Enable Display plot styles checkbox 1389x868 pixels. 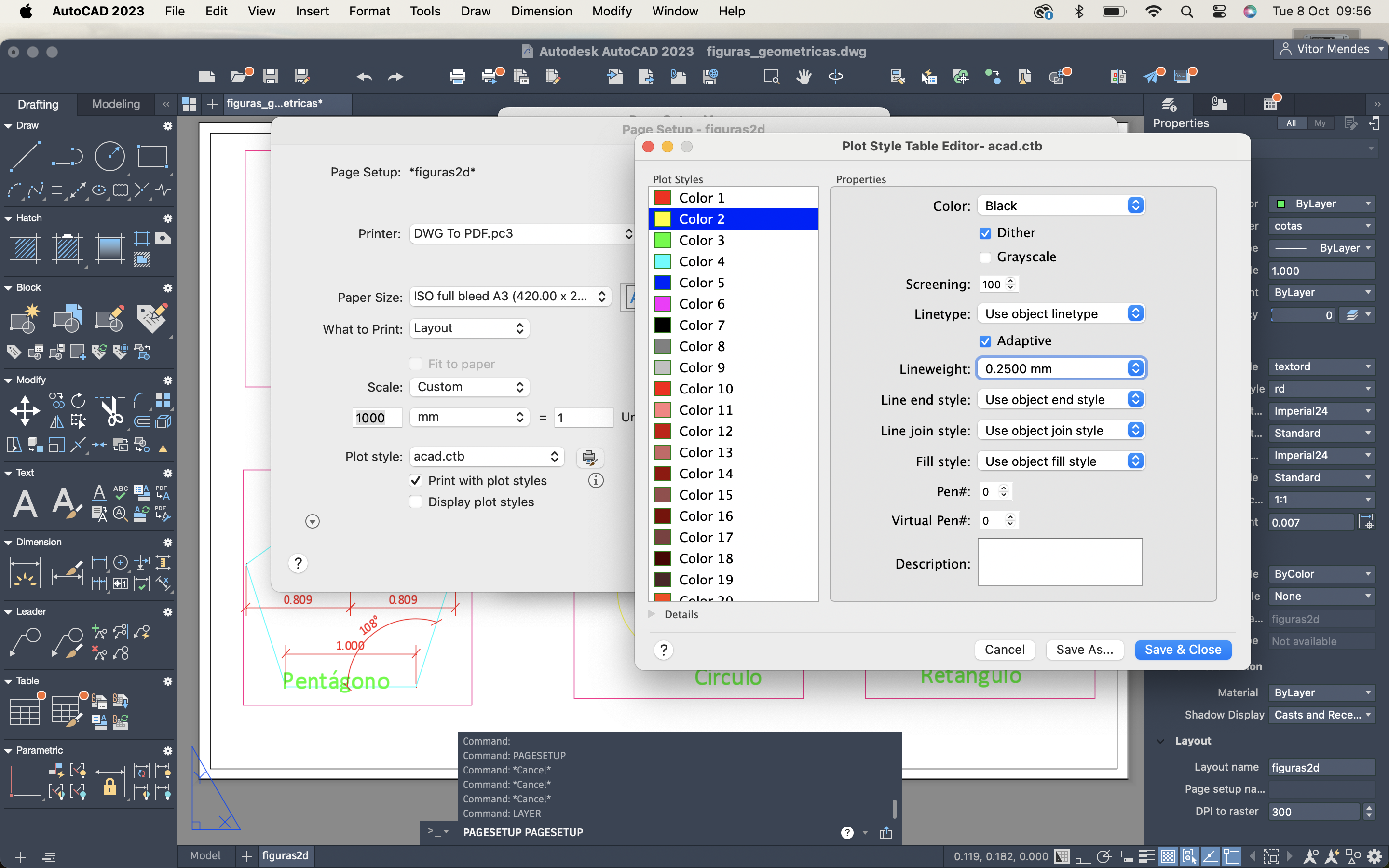[x=416, y=502]
